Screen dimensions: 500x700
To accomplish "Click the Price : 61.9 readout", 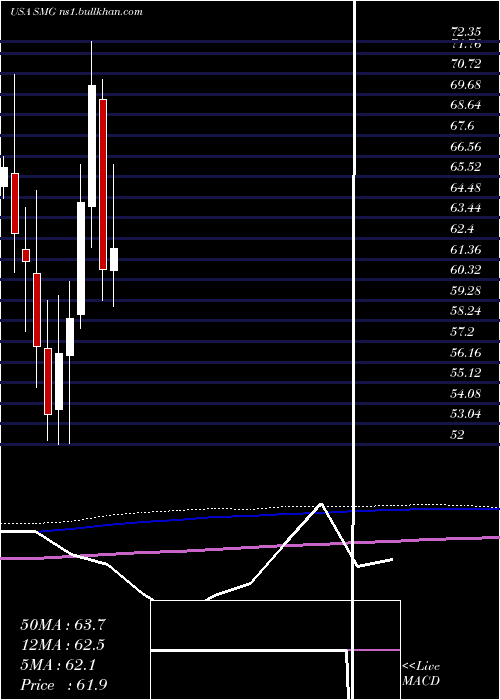I will point(64,685).
